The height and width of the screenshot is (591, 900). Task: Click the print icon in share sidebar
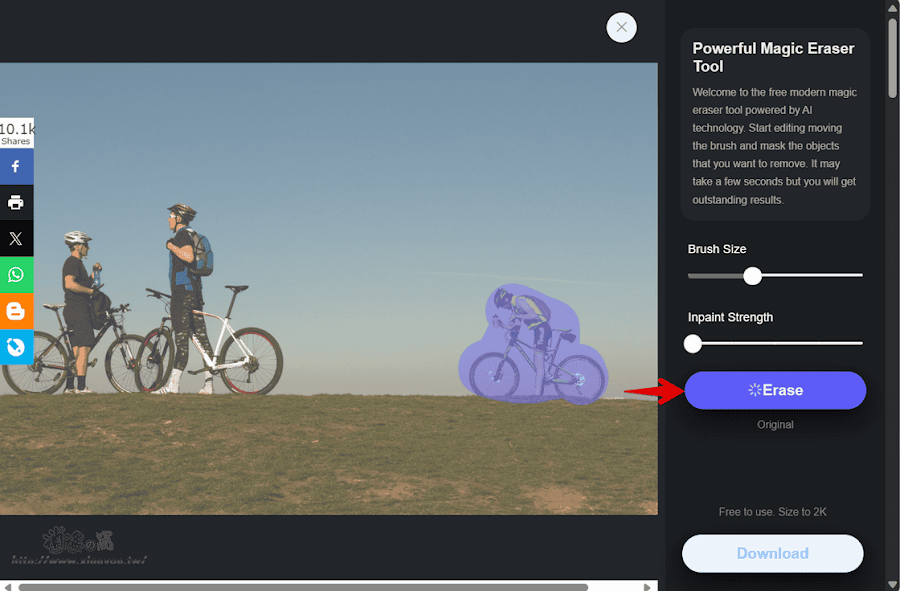pyautogui.click(x=16, y=203)
